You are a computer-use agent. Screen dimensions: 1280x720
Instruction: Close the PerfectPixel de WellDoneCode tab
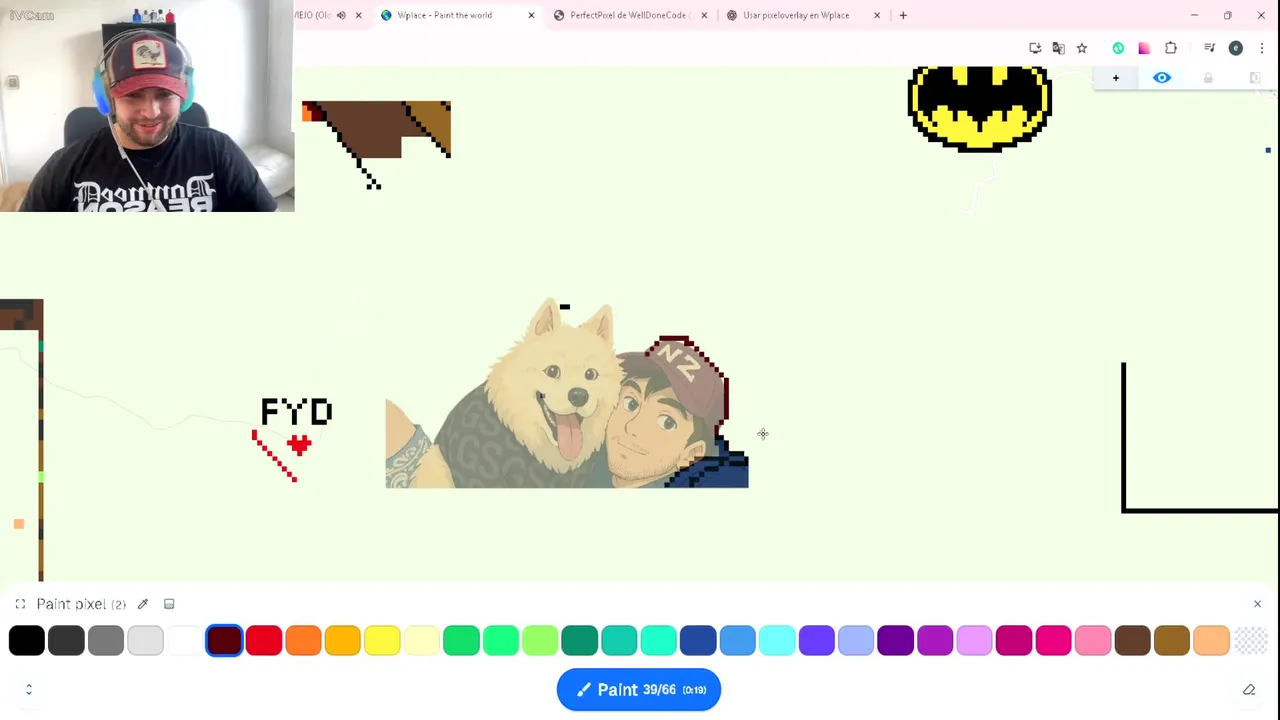(x=704, y=15)
